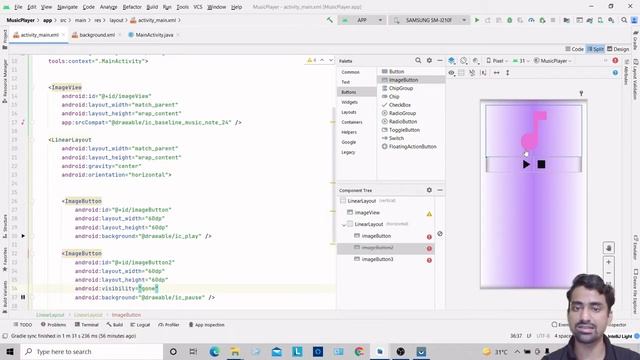The image size is (640, 360).
Task: Open File menu
Action: pos(18,7)
